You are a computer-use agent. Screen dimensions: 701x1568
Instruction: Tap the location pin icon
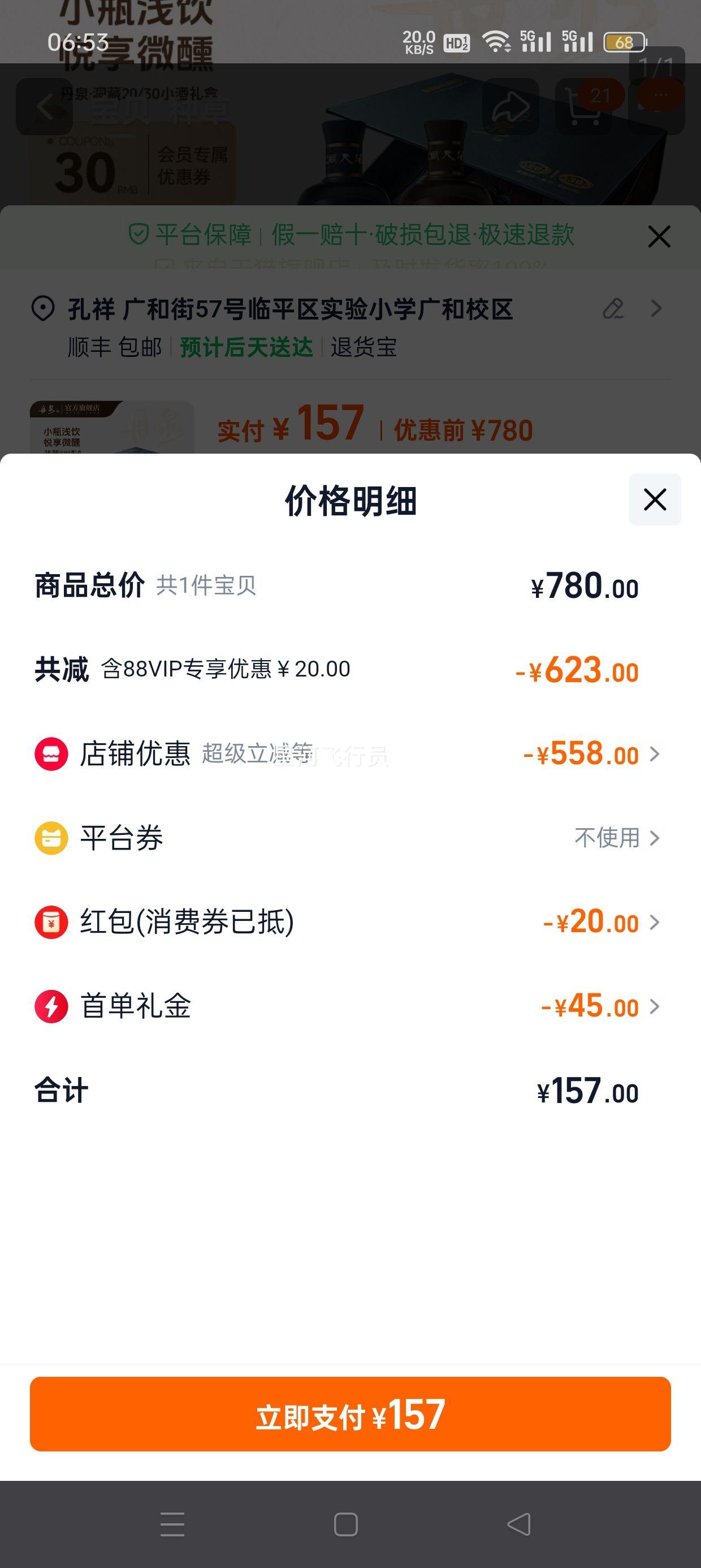42,309
